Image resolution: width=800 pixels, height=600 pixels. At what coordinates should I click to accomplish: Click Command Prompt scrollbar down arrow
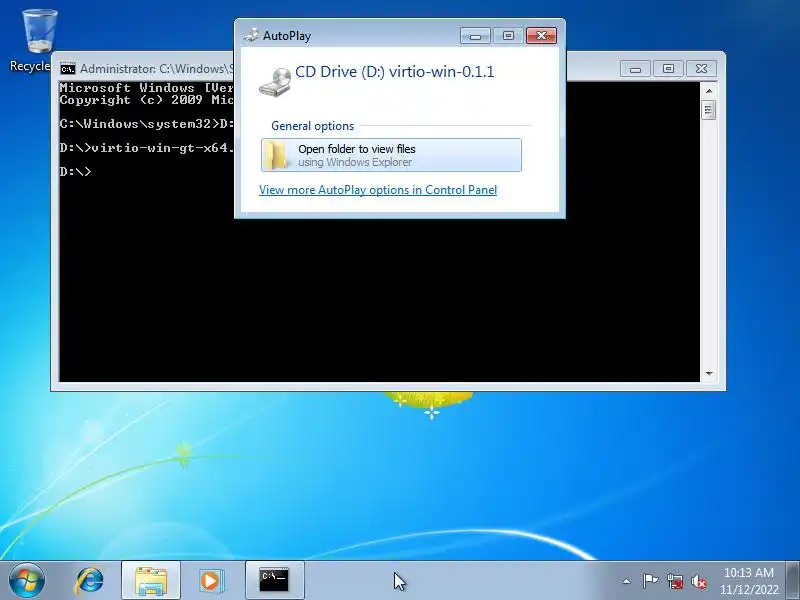click(x=709, y=373)
